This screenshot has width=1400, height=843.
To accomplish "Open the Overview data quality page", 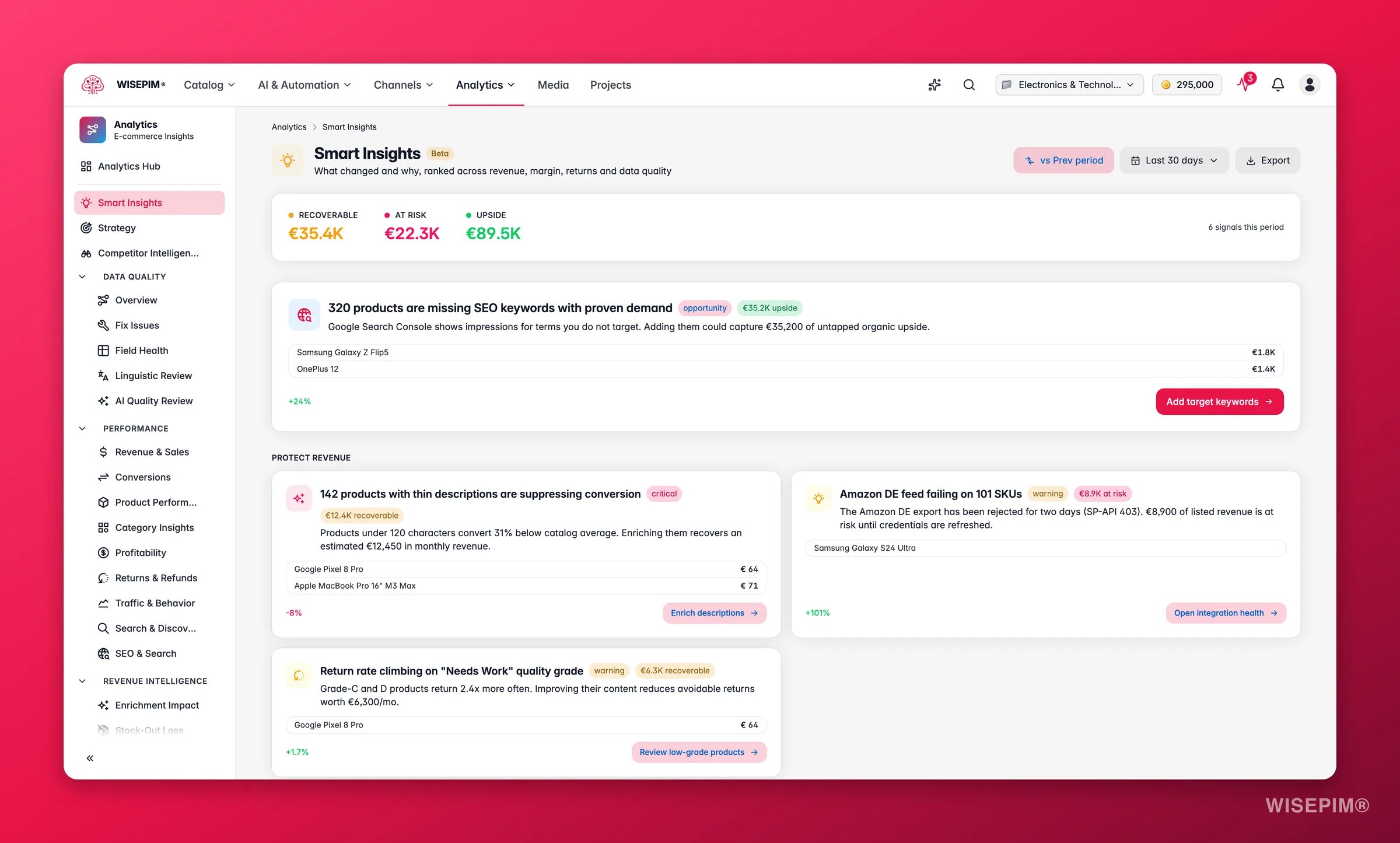I will click(x=136, y=300).
